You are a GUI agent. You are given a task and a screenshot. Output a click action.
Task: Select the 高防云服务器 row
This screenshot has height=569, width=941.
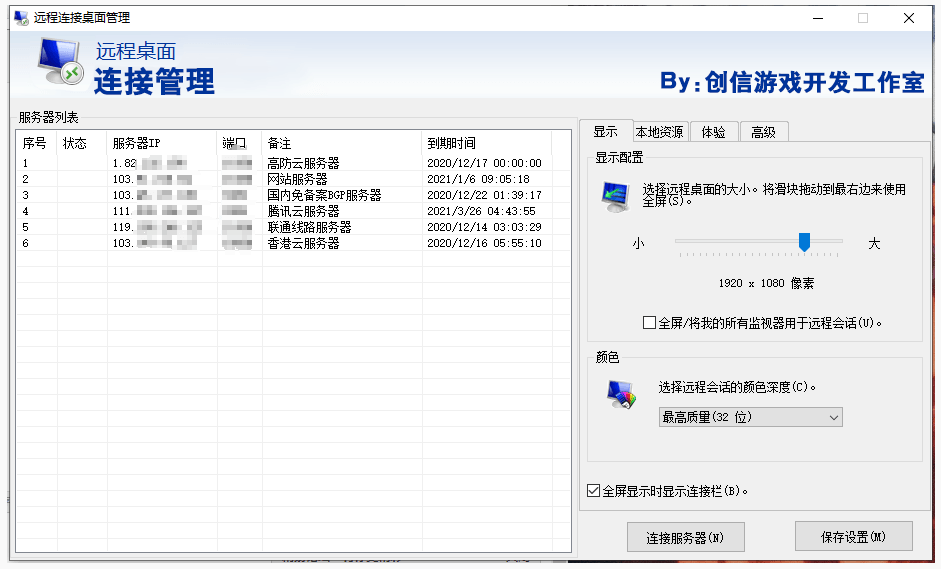coord(303,163)
